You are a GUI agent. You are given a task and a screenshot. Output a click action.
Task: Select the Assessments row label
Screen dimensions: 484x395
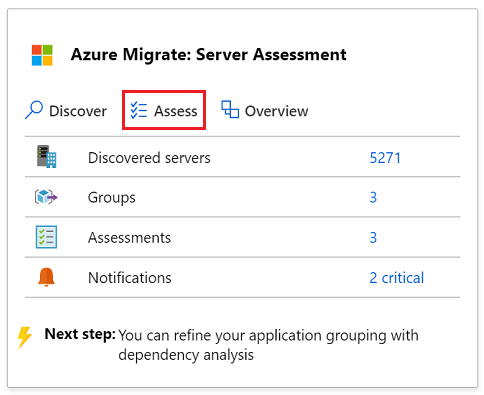129,238
